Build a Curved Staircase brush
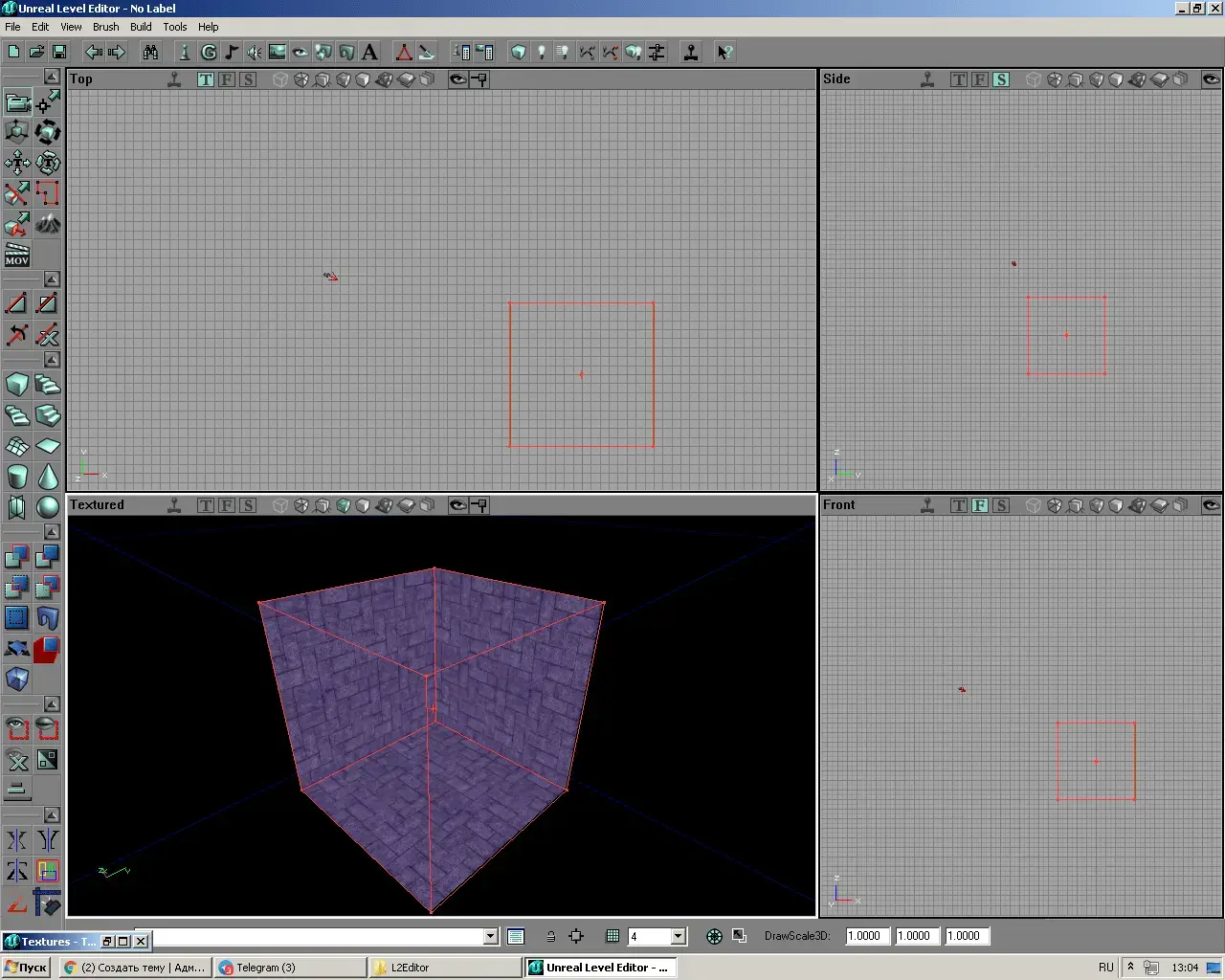The width and height of the screenshot is (1225, 980). (x=48, y=385)
